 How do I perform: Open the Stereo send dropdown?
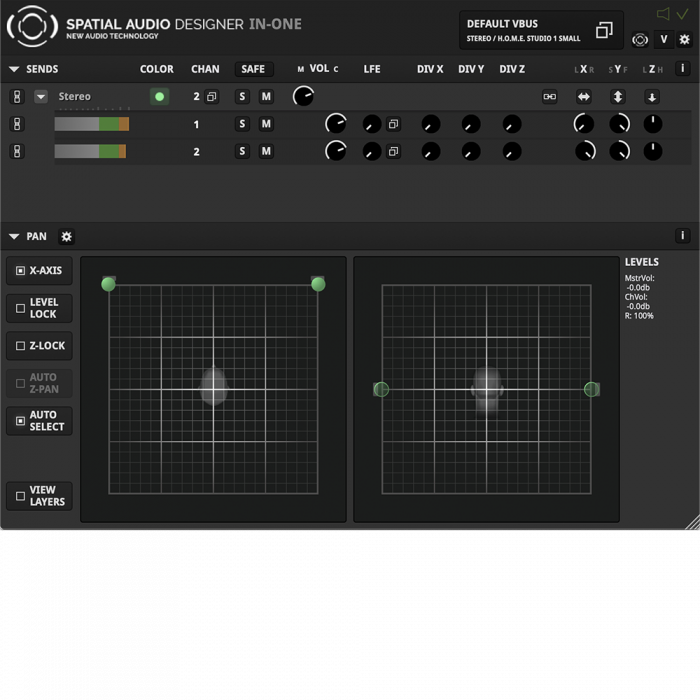point(41,96)
